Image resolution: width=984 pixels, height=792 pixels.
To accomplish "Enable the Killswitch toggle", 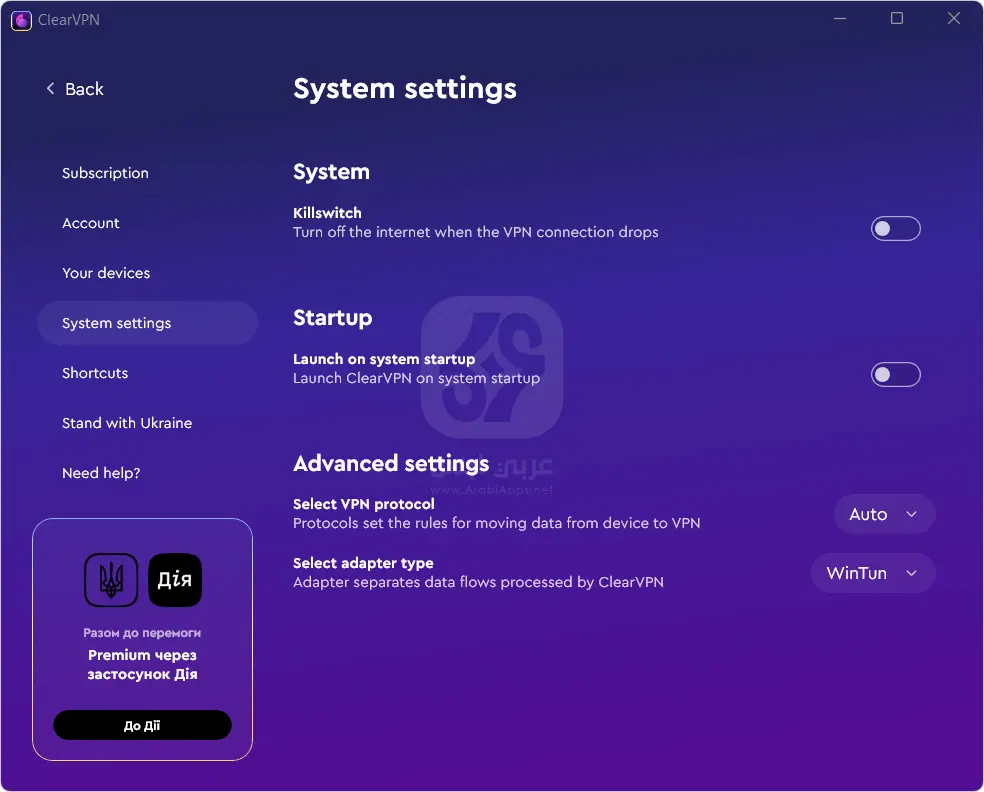I will [895, 228].
